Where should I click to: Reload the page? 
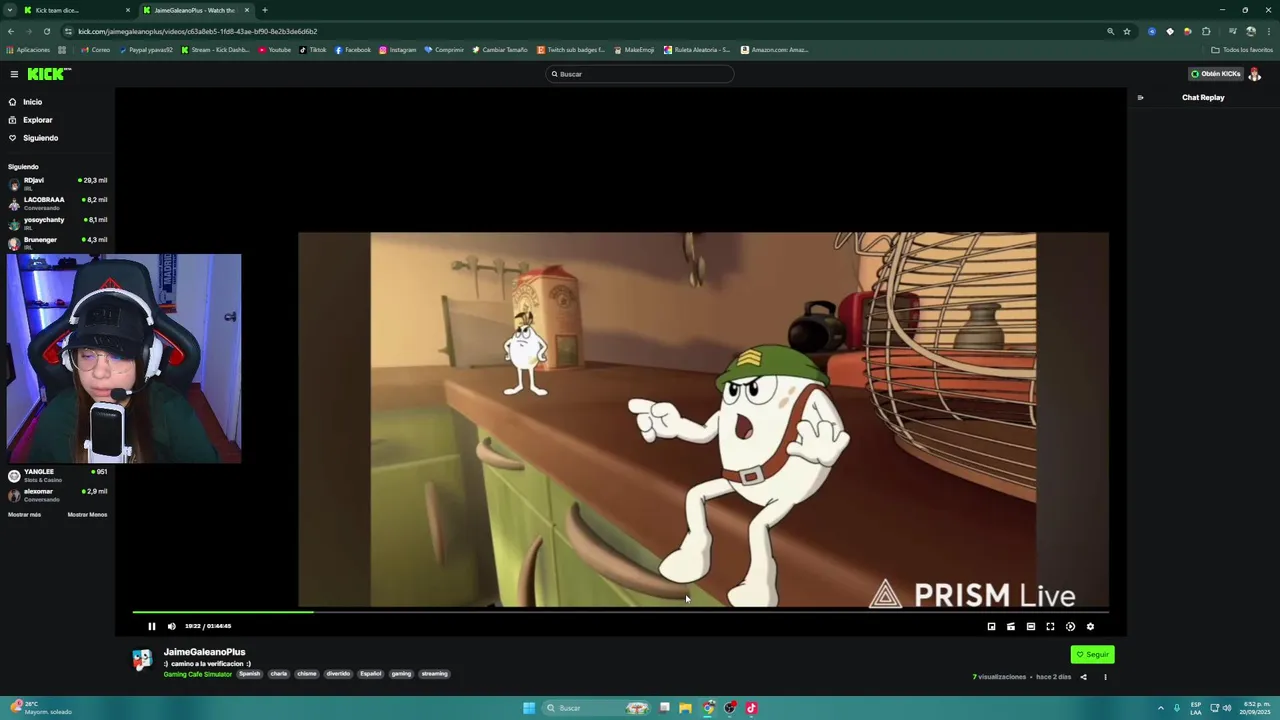(x=46, y=31)
